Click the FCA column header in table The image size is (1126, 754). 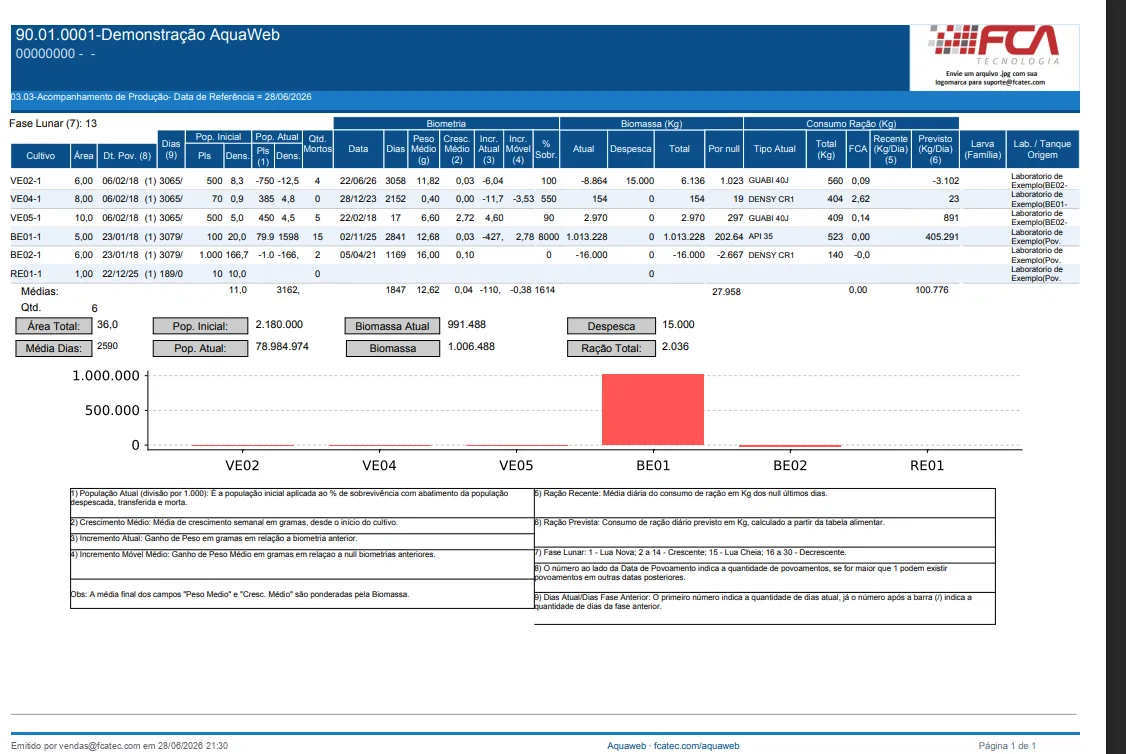click(x=857, y=149)
